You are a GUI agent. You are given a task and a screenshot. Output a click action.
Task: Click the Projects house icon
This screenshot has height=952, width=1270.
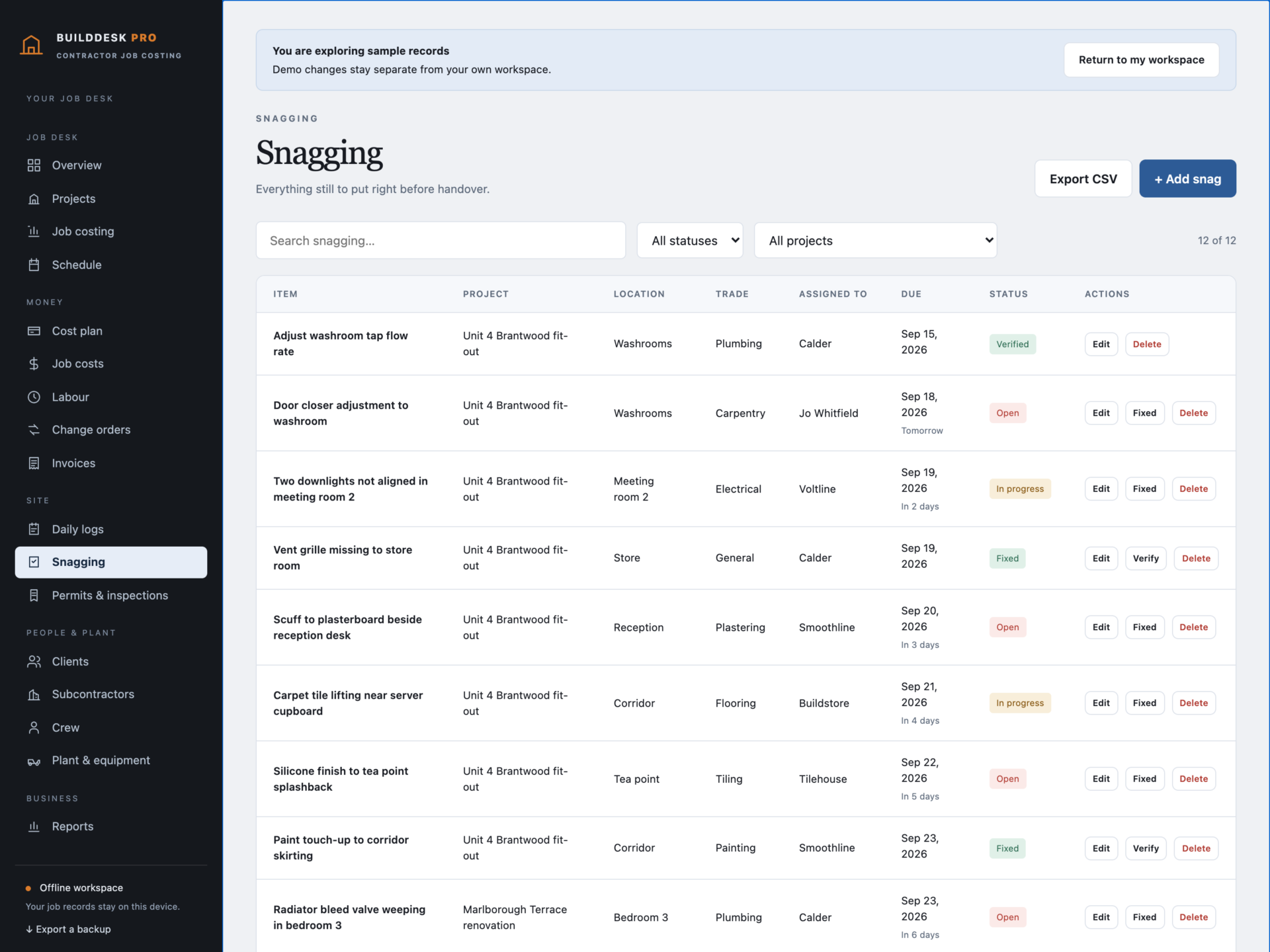(x=34, y=199)
